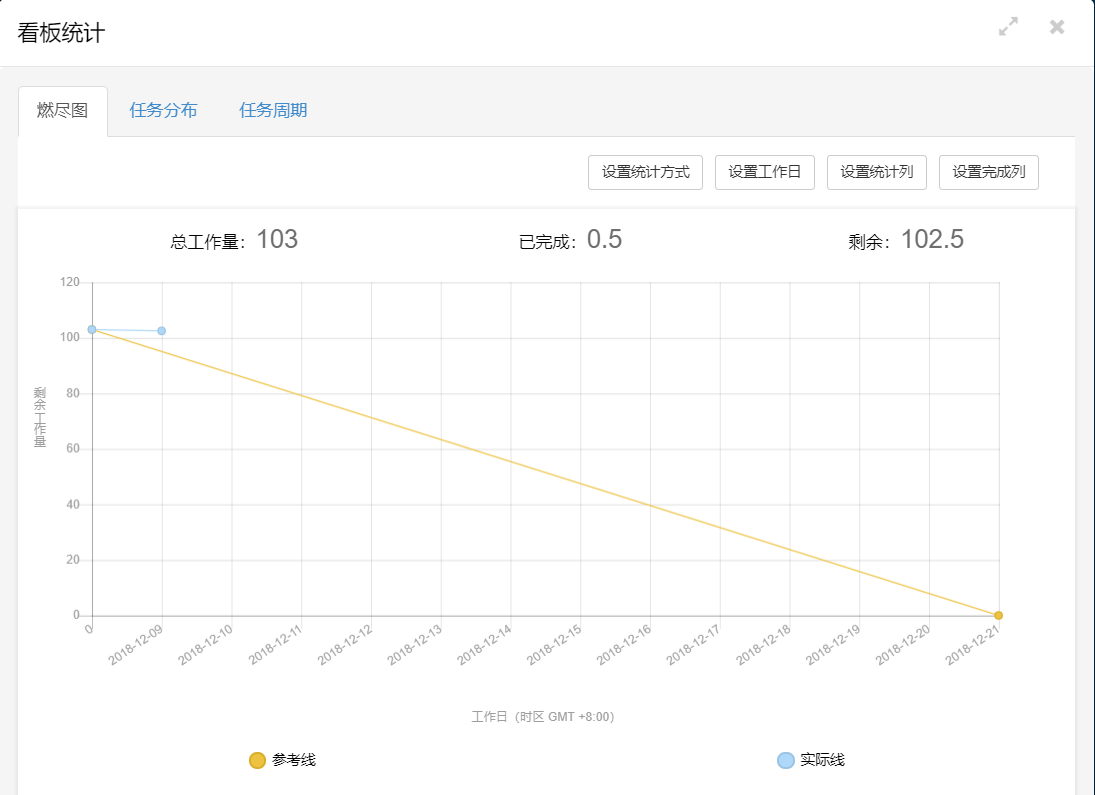Switch to the 燃尽图 tab
The height and width of the screenshot is (795, 1095).
tap(63, 110)
